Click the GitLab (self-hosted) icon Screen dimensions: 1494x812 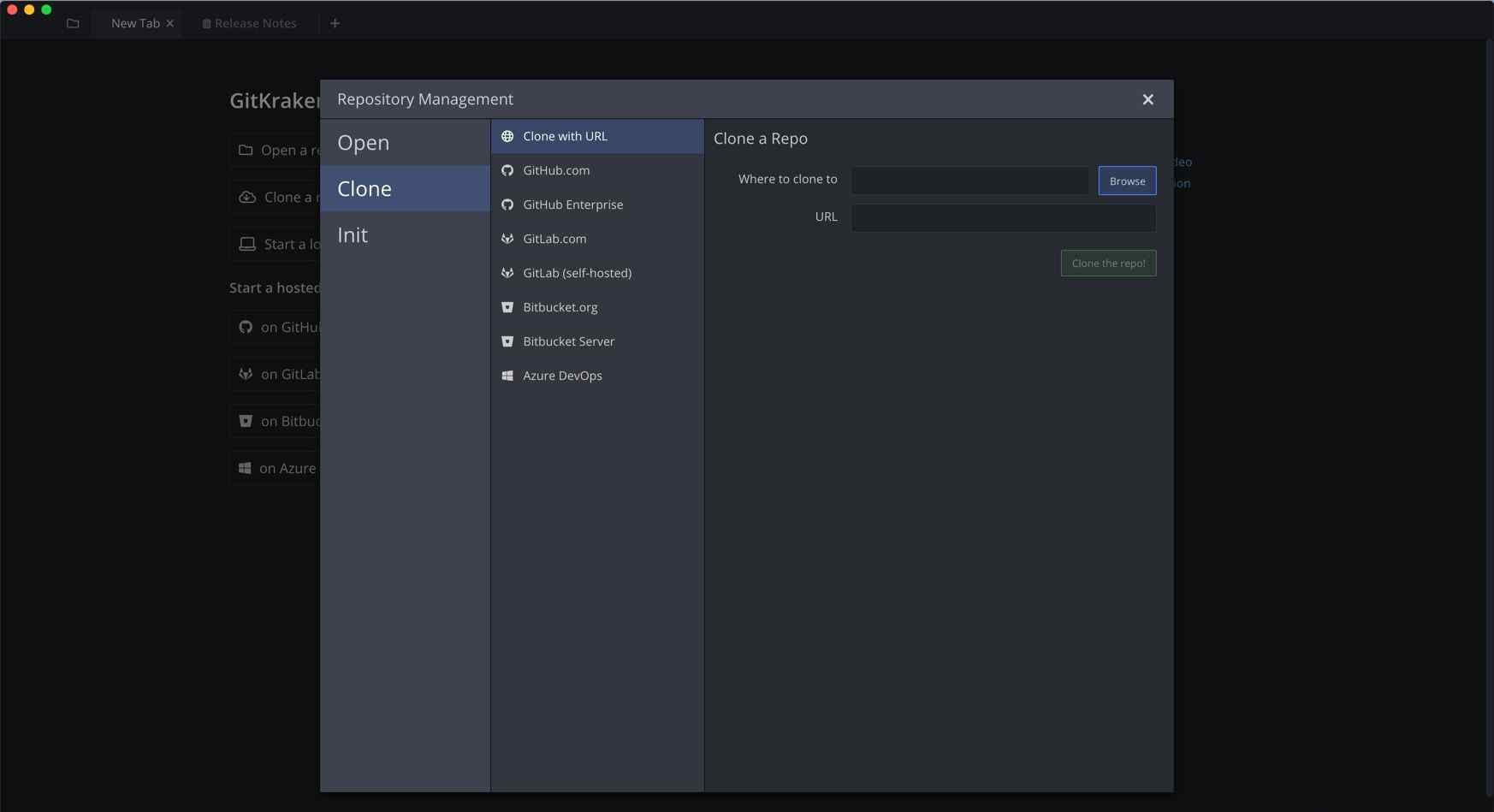[507, 273]
